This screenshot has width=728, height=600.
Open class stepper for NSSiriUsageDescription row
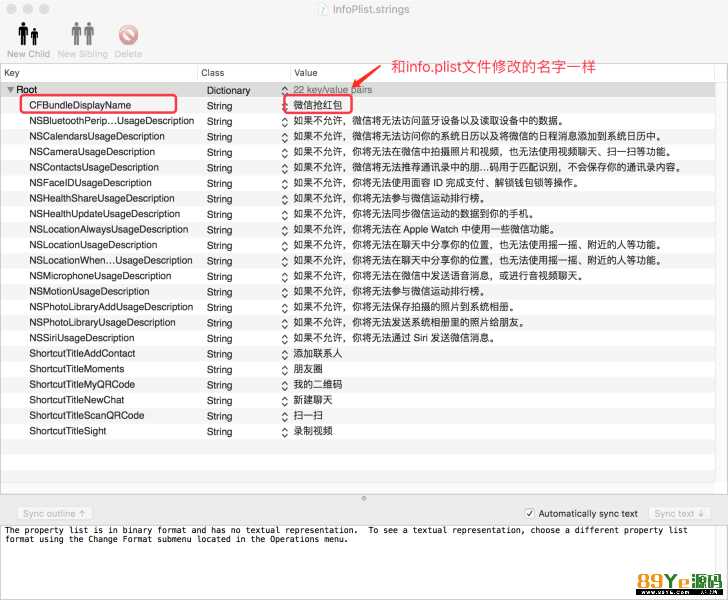click(285, 339)
